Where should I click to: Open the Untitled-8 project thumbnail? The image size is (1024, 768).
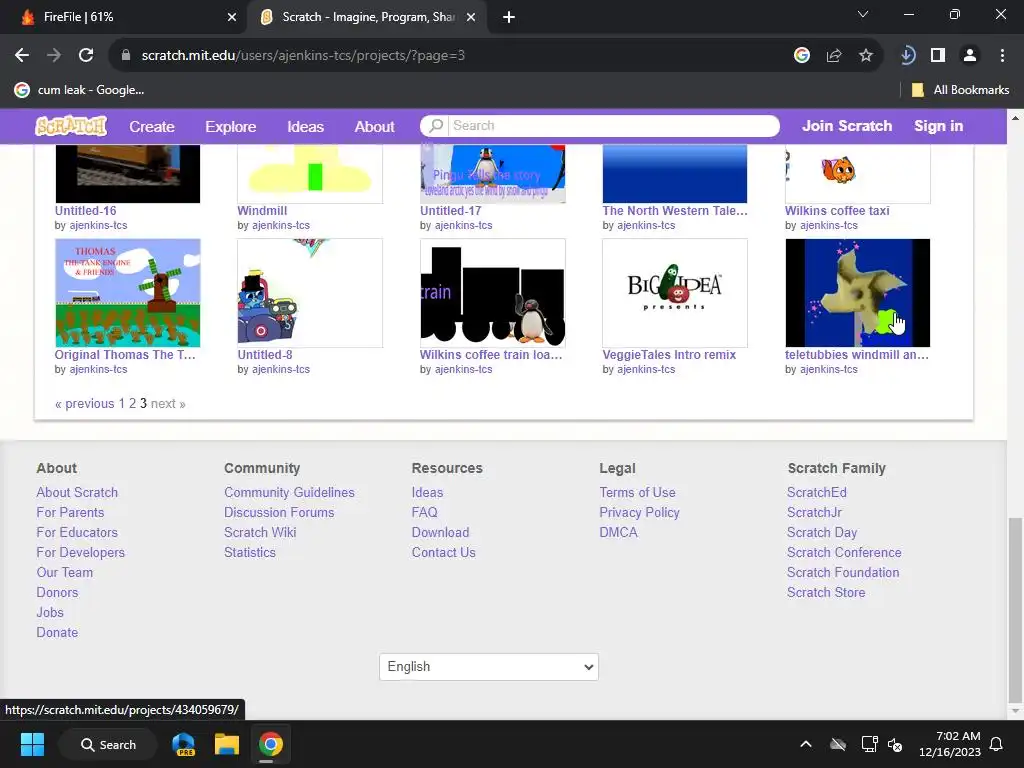pos(310,293)
